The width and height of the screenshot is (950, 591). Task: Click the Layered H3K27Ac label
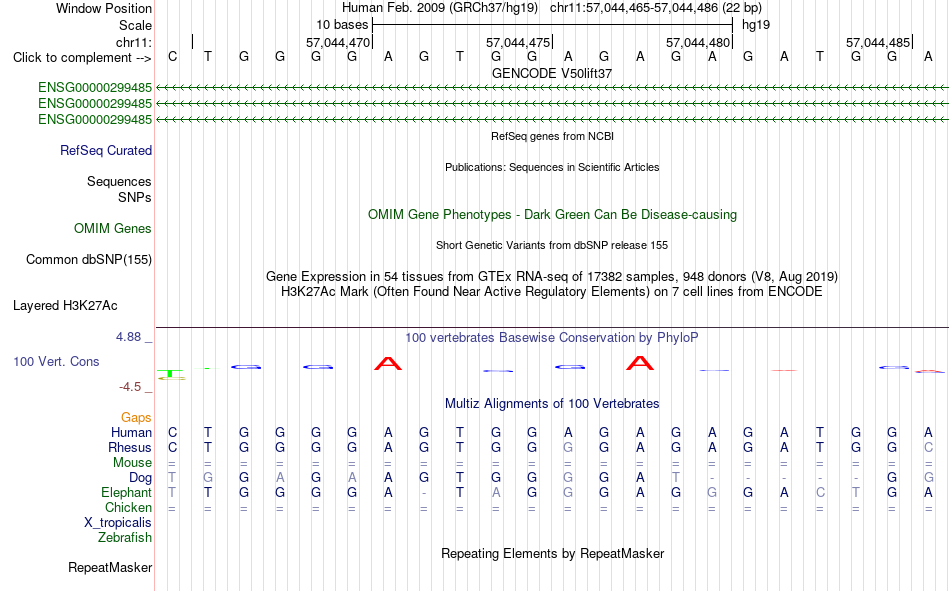[65, 306]
